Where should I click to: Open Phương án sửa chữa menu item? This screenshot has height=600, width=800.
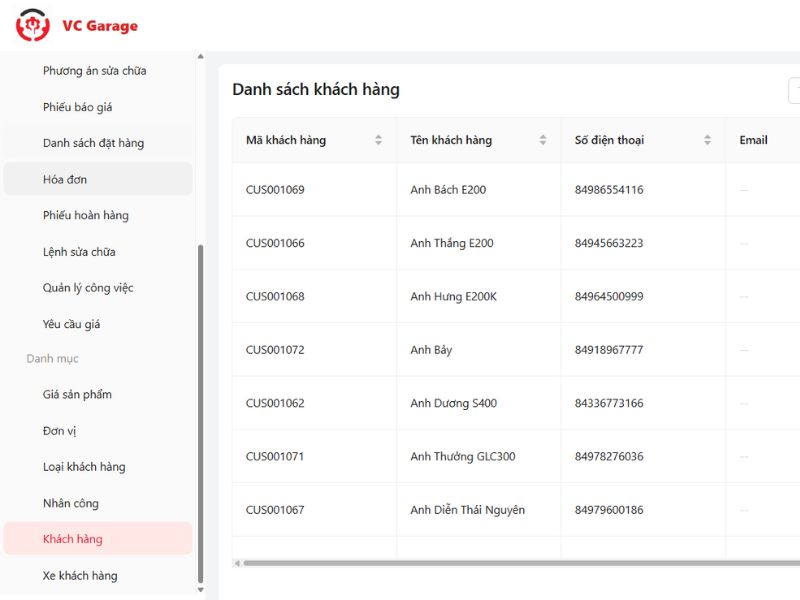point(94,71)
